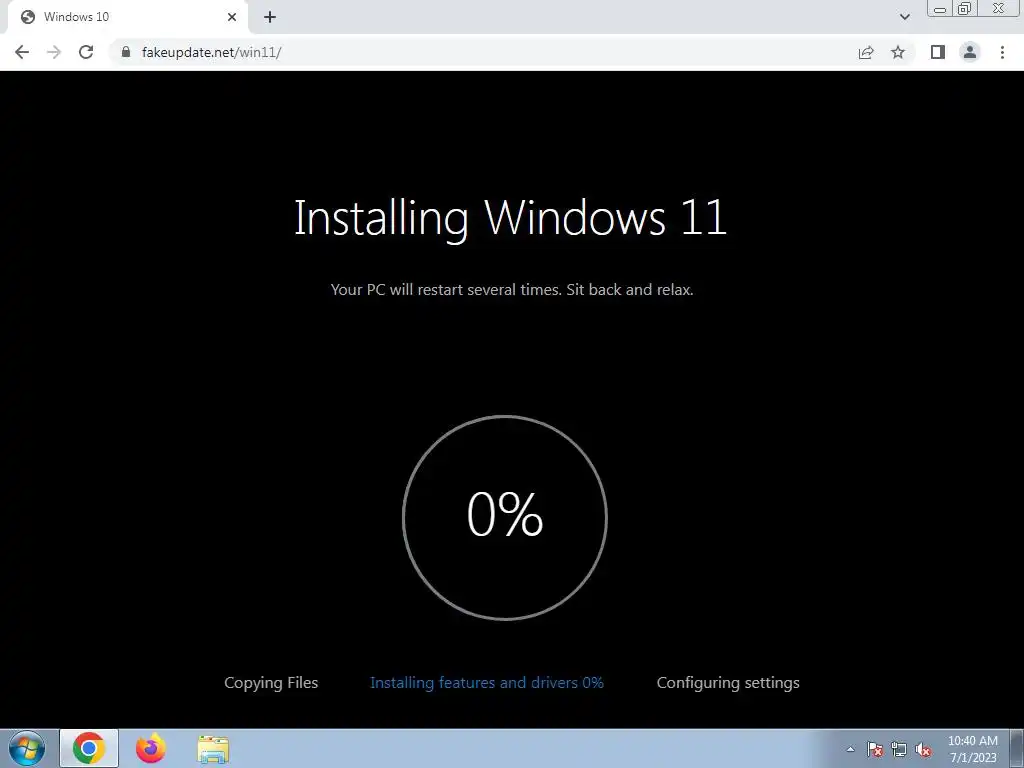Open the Action Center flag icon
1024x768 pixels.
[875, 749]
